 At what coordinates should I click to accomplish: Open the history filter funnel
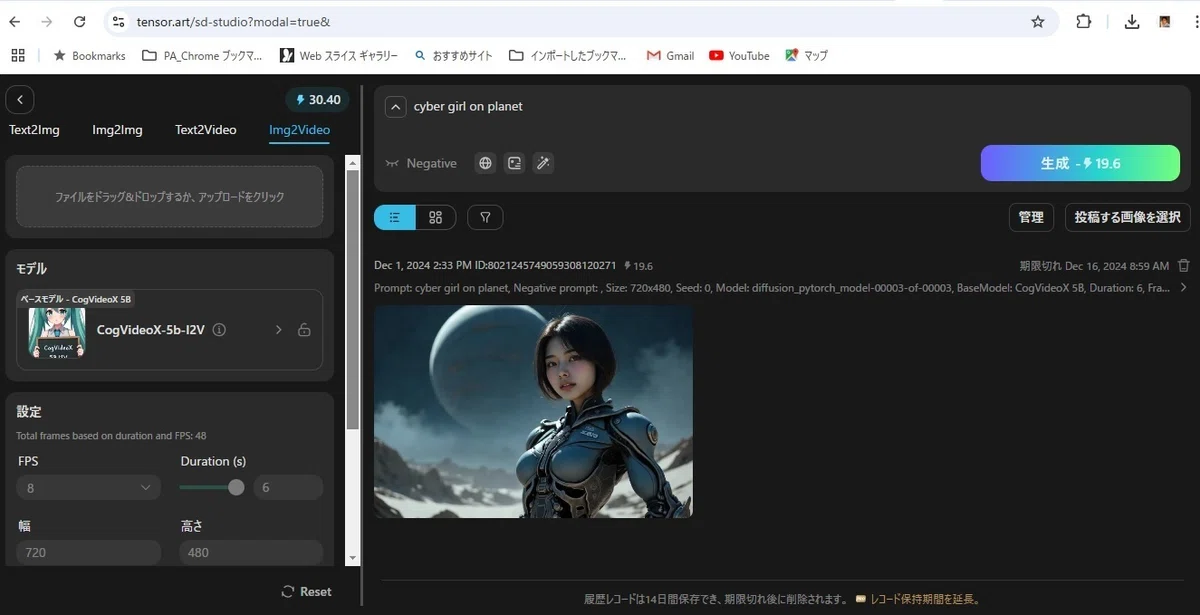click(485, 217)
